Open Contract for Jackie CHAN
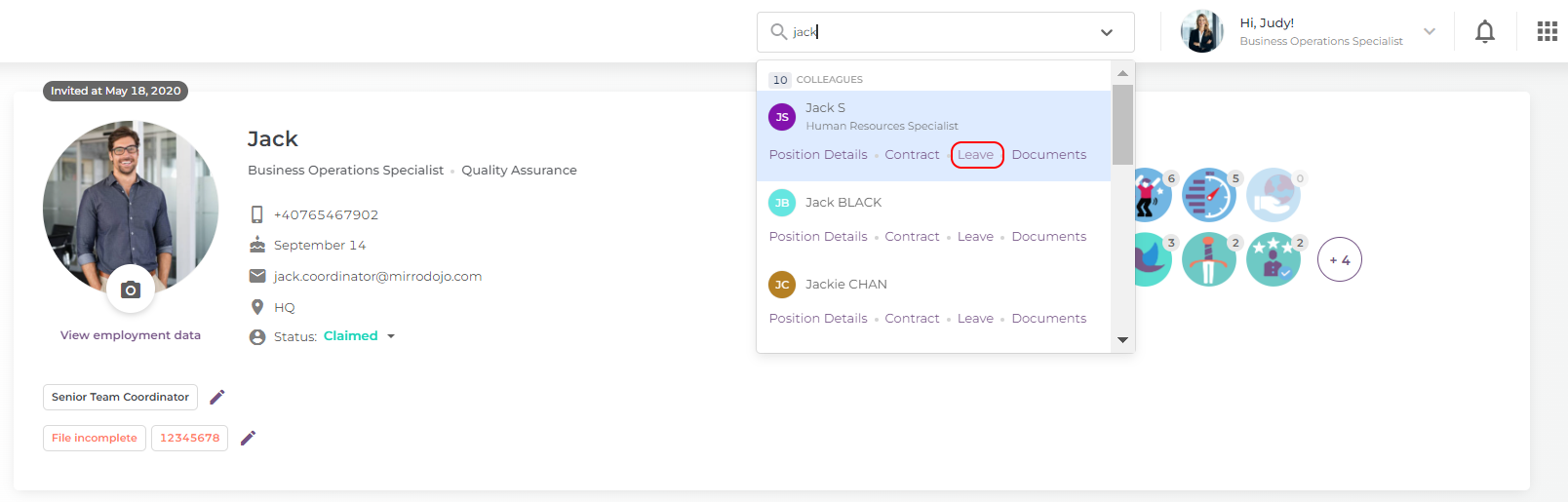 912,319
